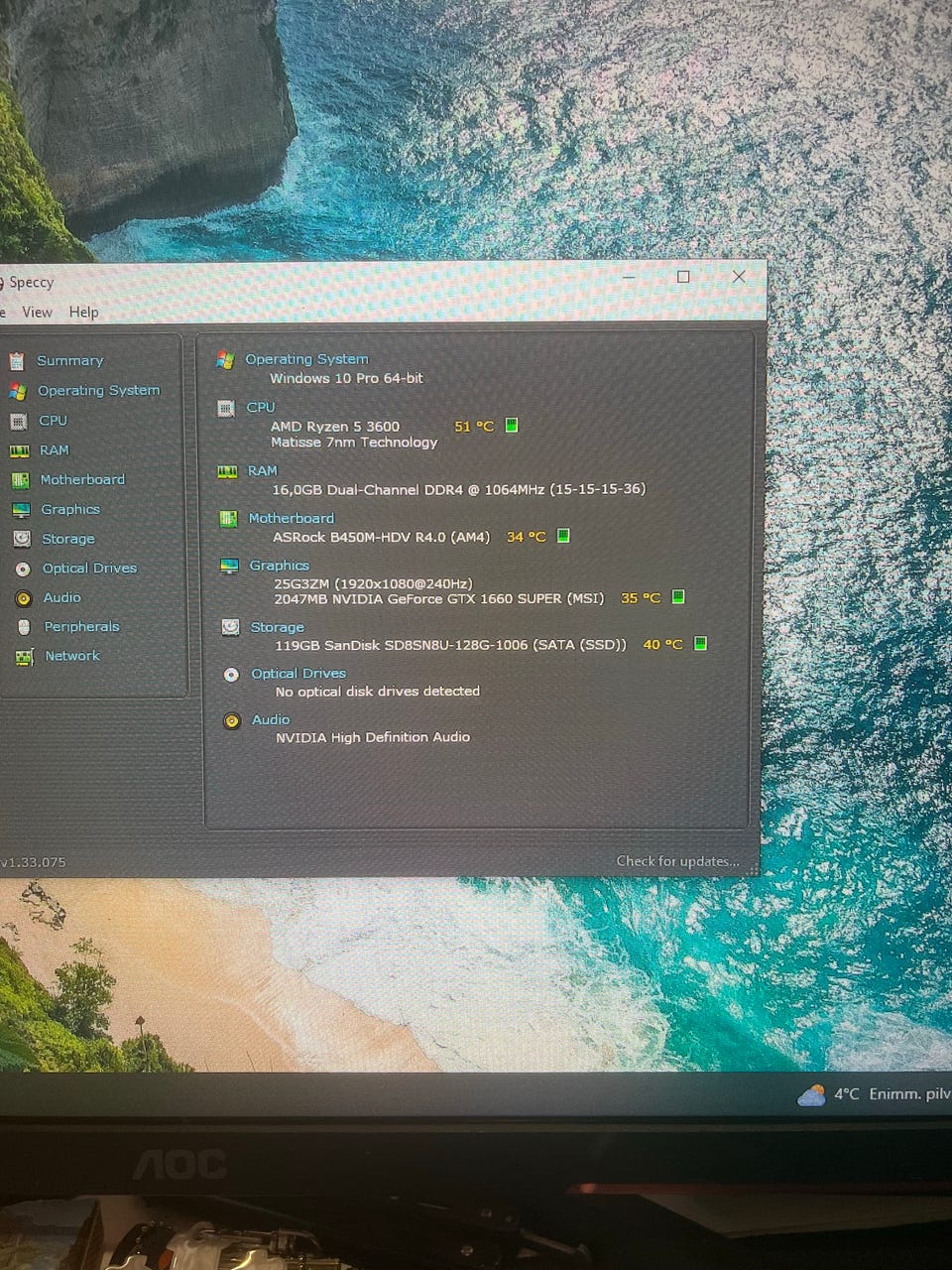952x1270 pixels.
Task: Open the Optical Drives disc icon
Action: 23,569
